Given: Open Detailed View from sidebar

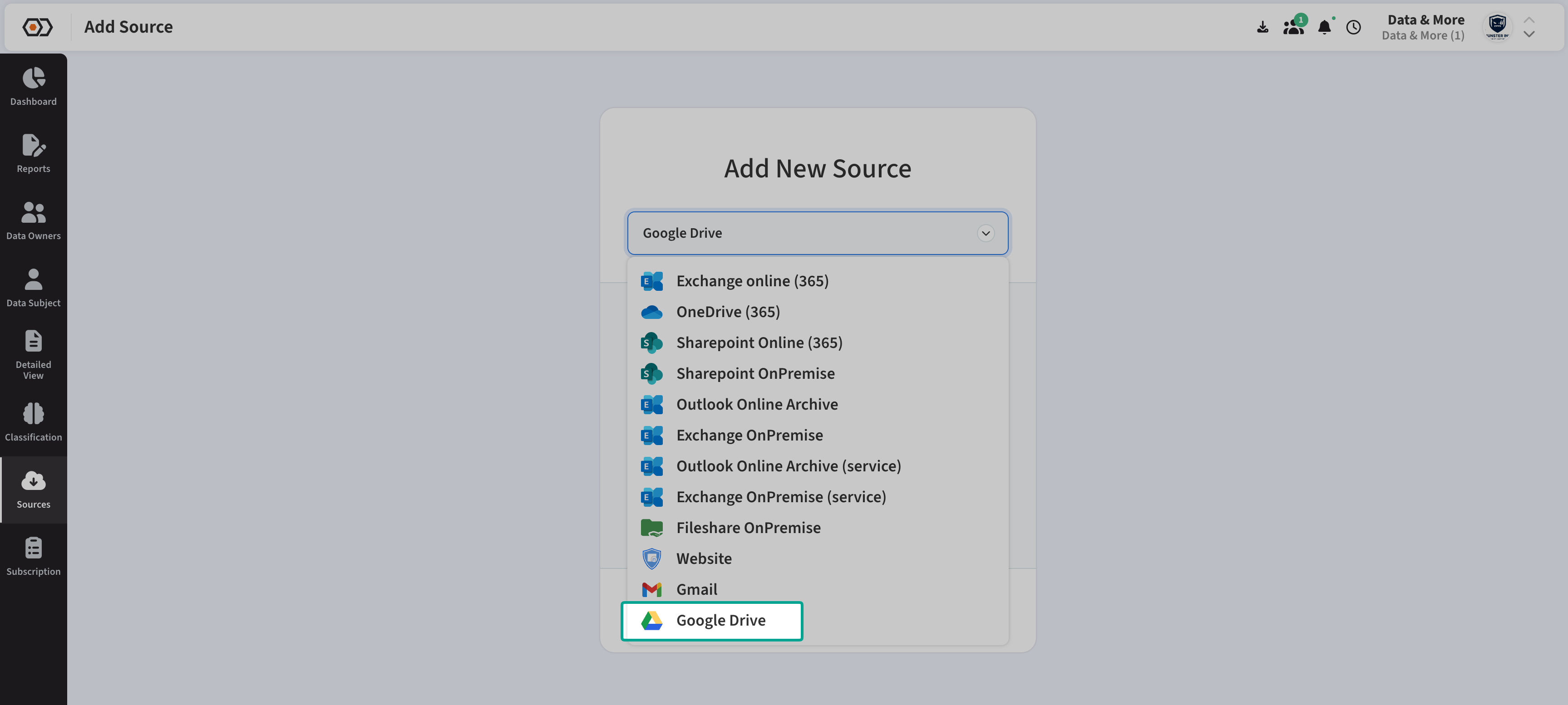Looking at the screenshot, I should (x=34, y=355).
